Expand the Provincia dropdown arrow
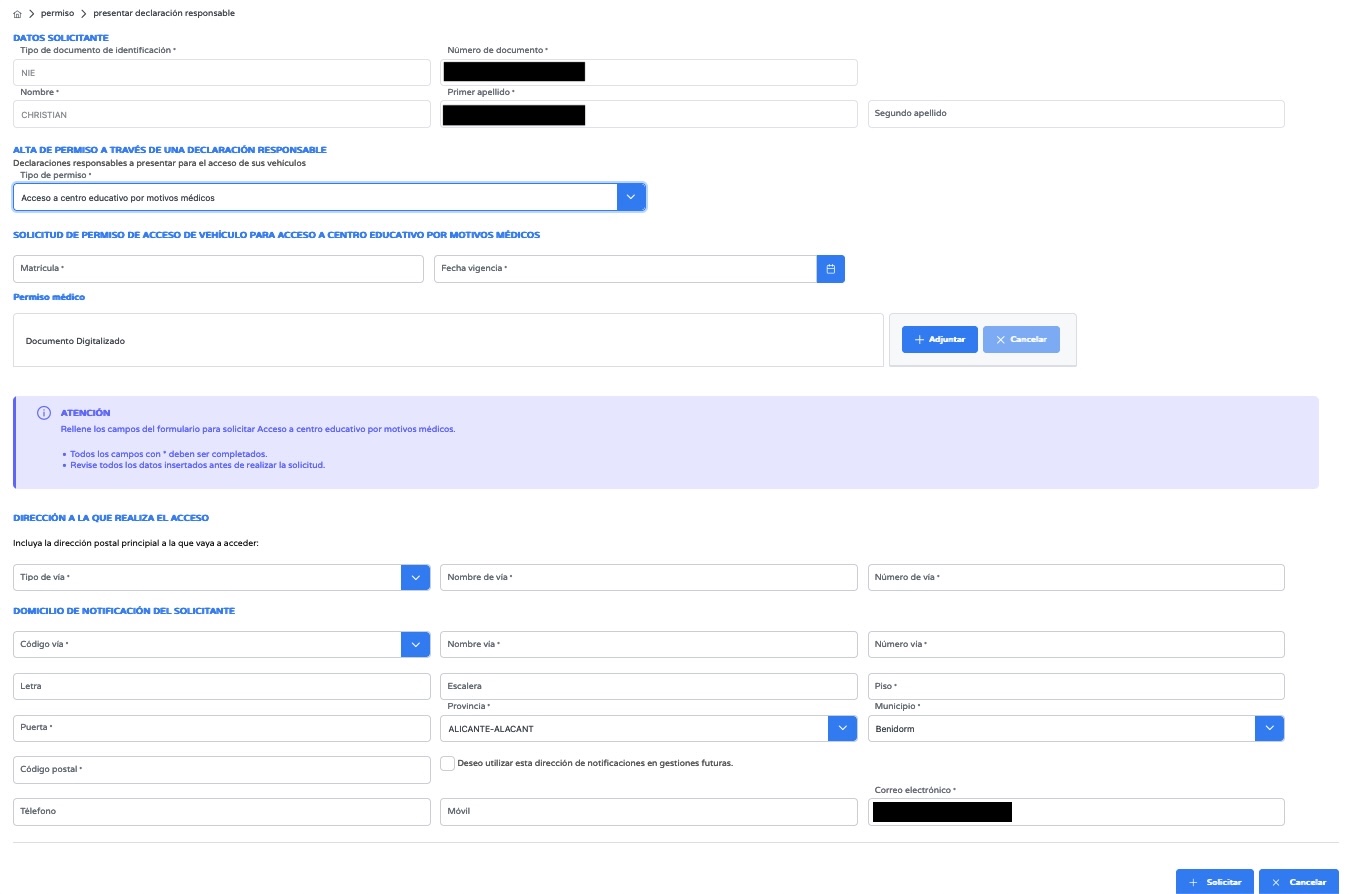The height and width of the screenshot is (894, 1352). 842,729
